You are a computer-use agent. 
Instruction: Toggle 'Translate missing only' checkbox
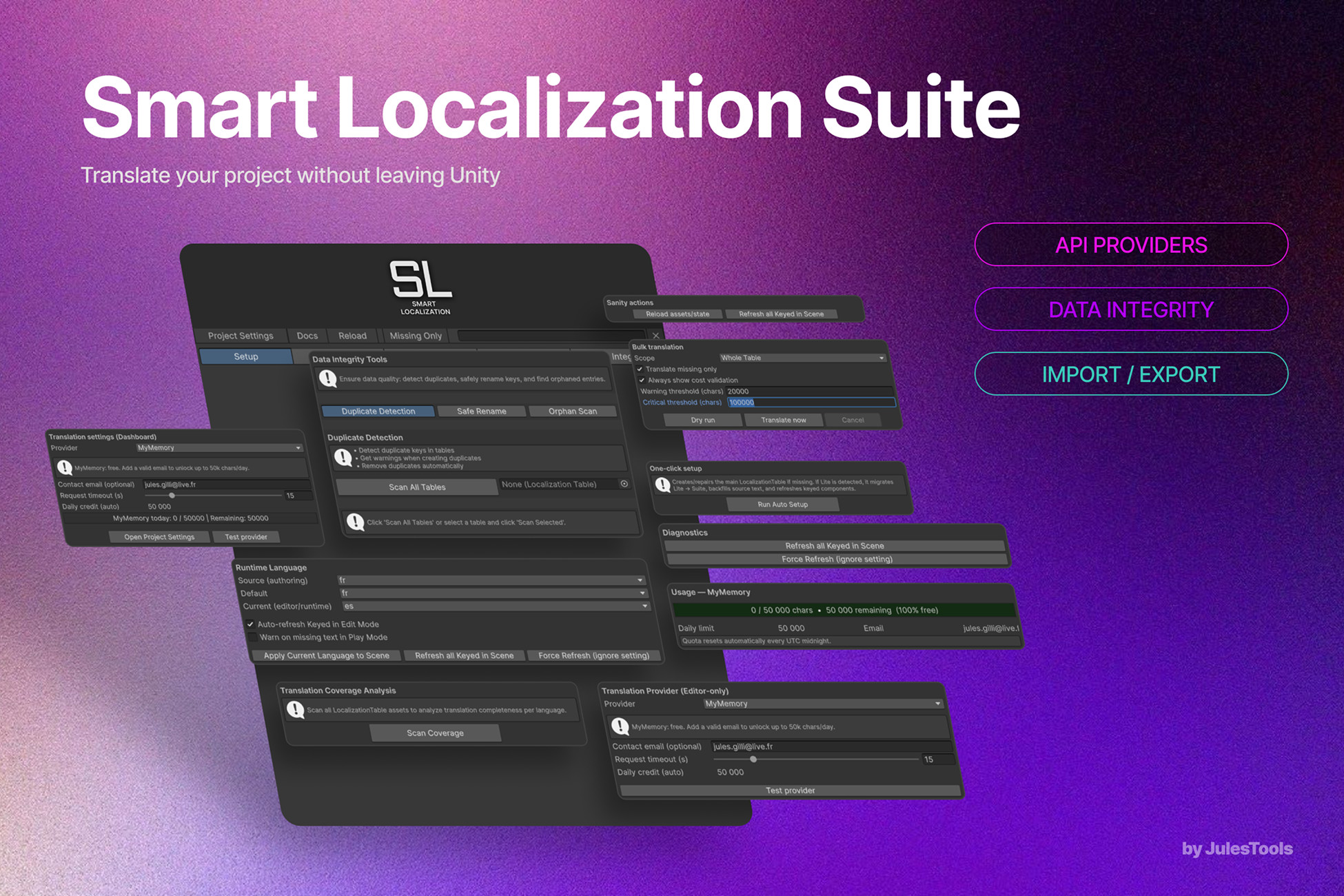(x=640, y=369)
